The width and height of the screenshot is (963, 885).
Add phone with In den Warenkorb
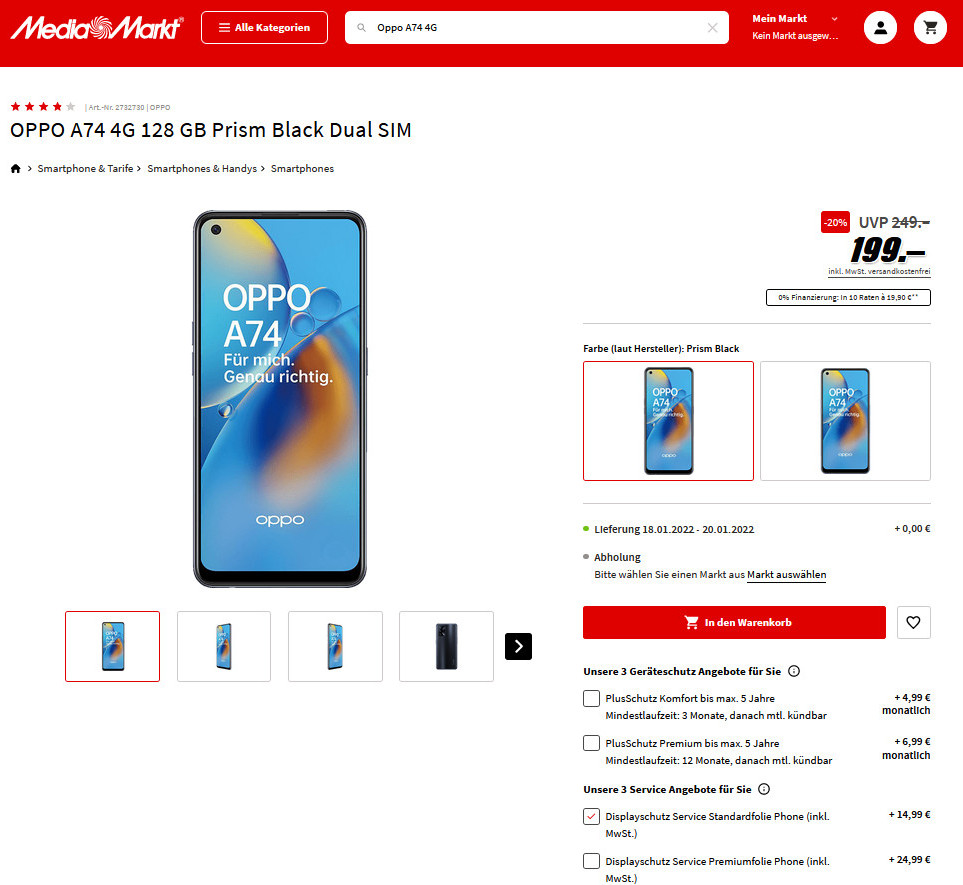tap(734, 622)
